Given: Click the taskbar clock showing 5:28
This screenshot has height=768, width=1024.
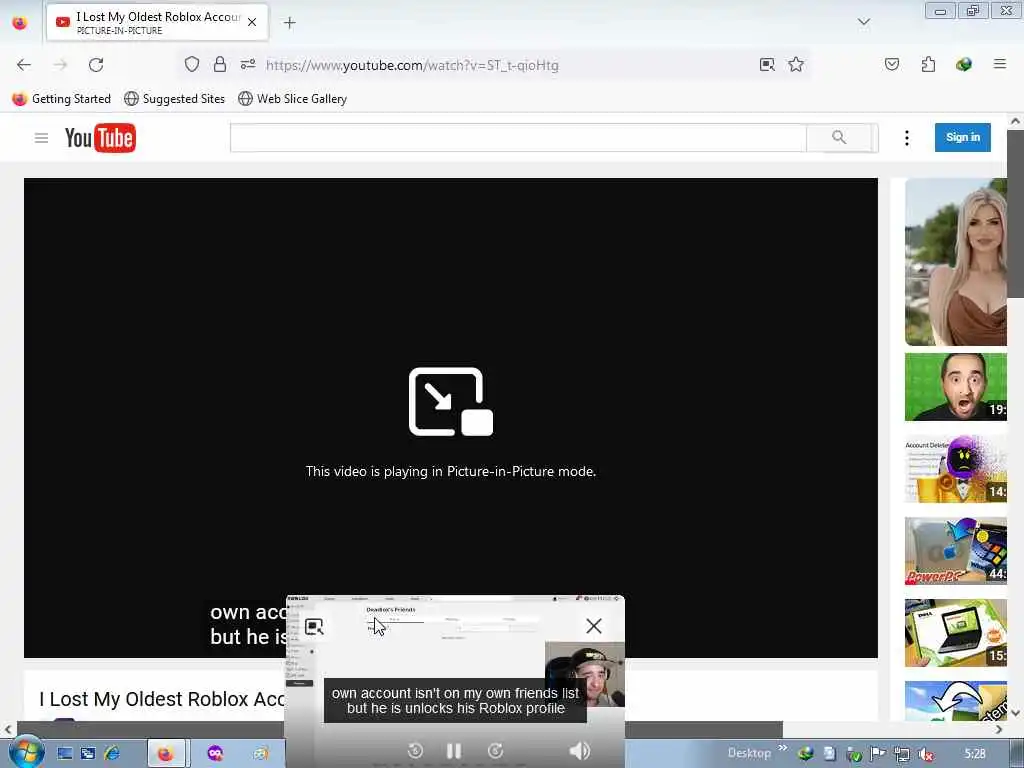Looking at the screenshot, I should pyautogui.click(x=975, y=754).
